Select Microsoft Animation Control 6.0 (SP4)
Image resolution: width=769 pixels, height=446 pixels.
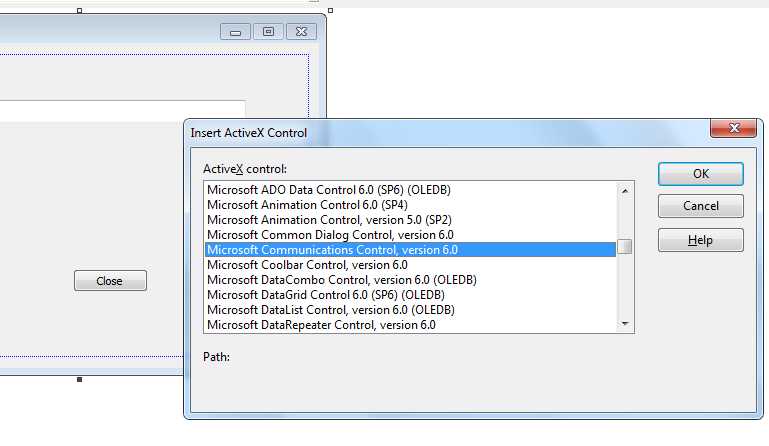point(410,205)
